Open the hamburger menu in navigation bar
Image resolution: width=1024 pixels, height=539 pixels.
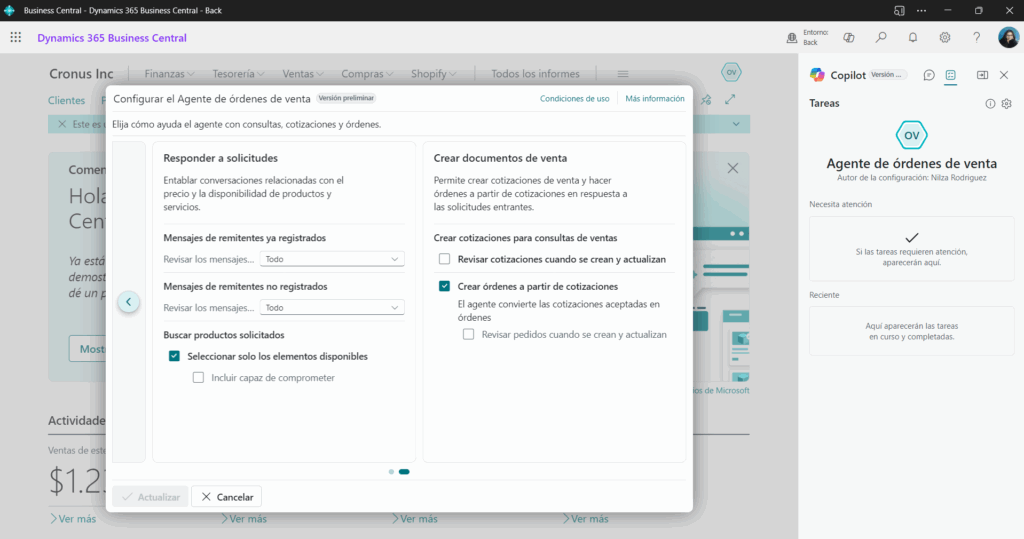(x=622, y=74)
